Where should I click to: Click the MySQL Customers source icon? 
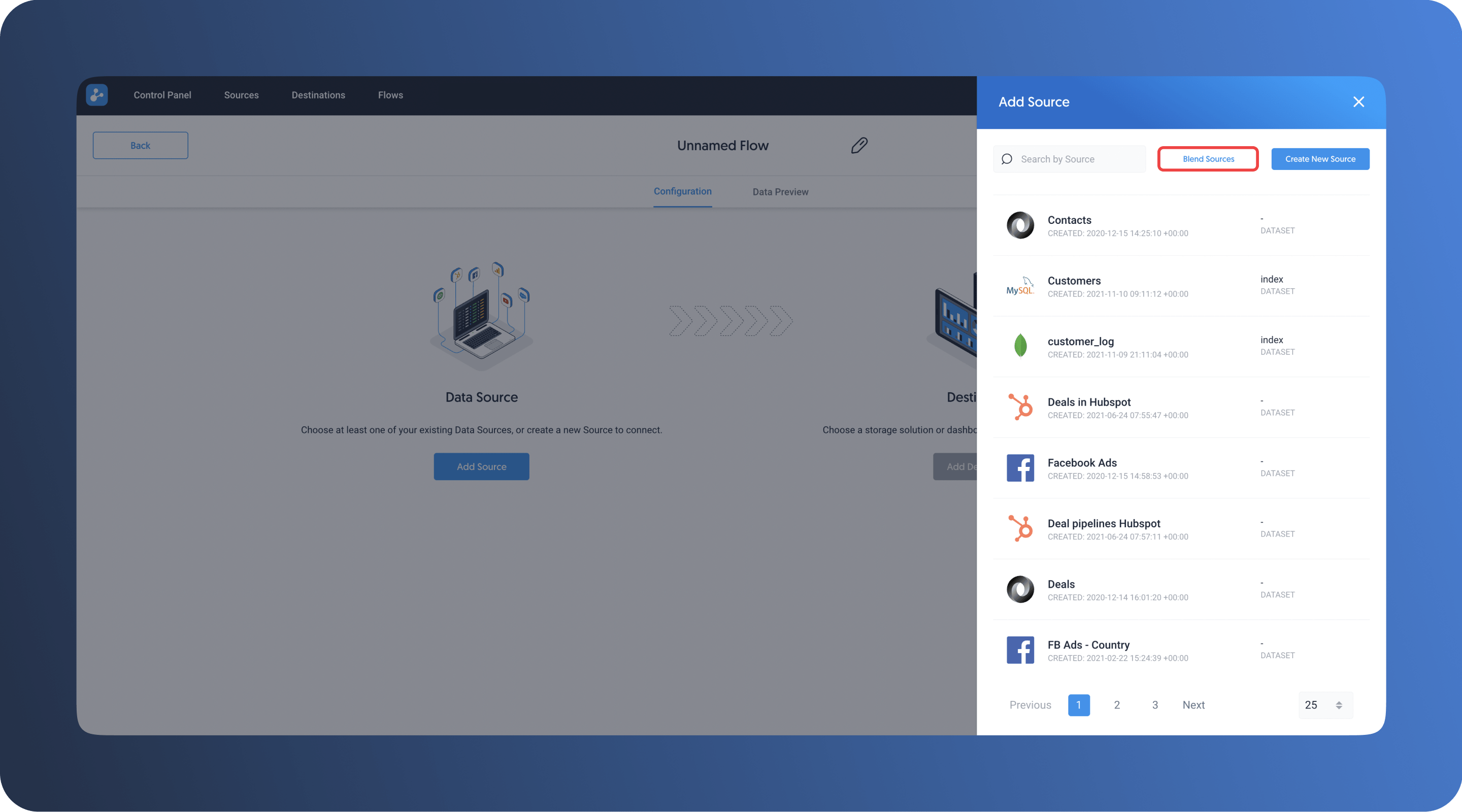(x=1020, y=285)
